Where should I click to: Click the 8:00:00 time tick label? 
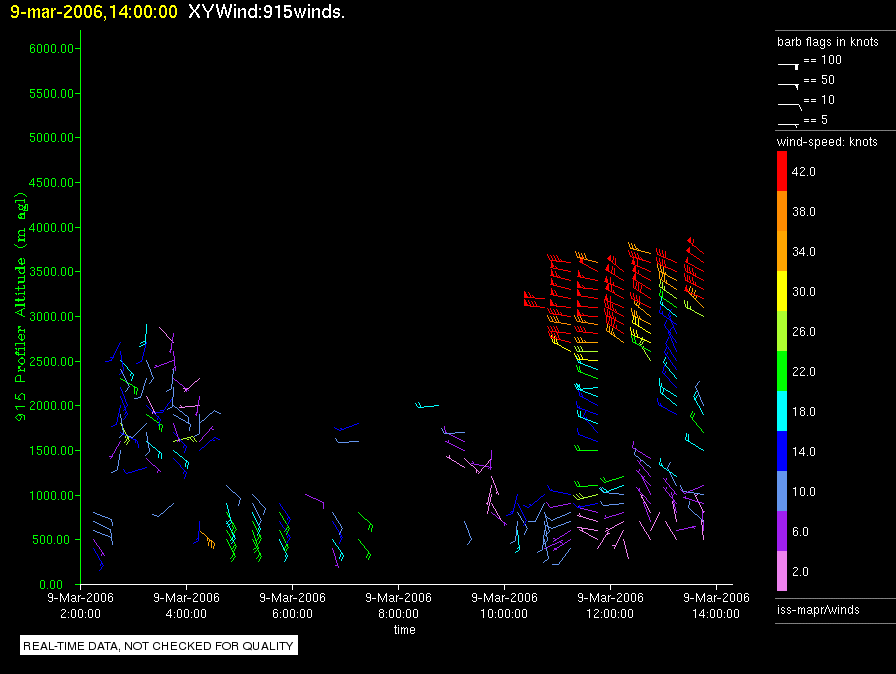[x=398, y=614]
